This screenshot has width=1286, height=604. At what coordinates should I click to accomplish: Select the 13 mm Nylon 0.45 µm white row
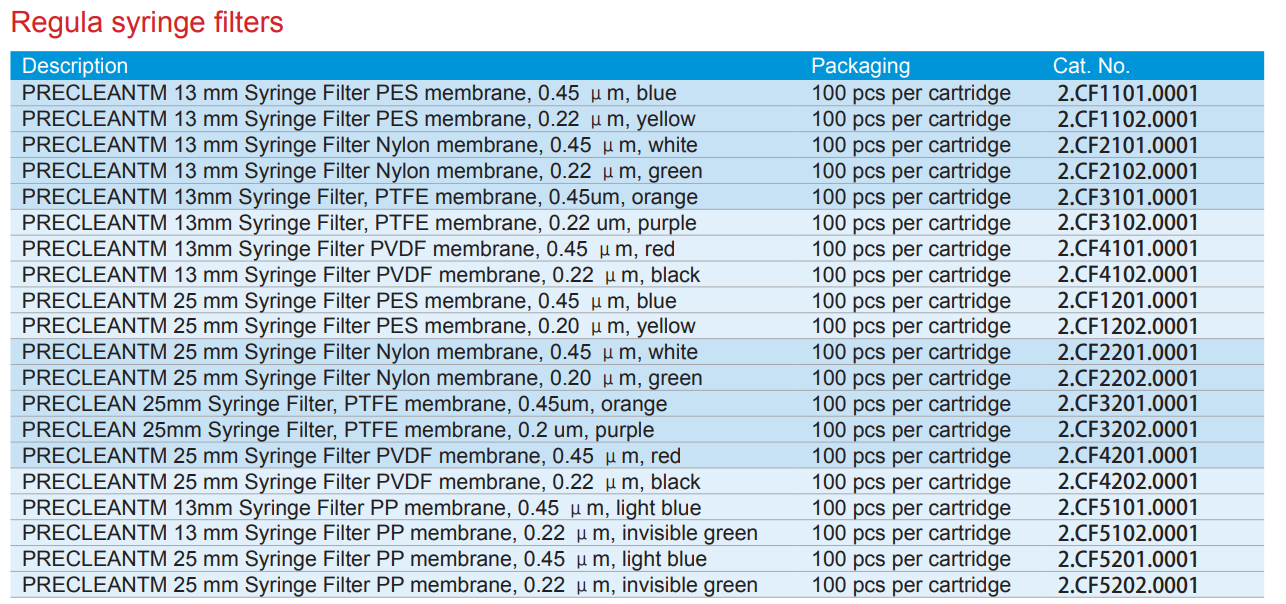pos(359,145)
